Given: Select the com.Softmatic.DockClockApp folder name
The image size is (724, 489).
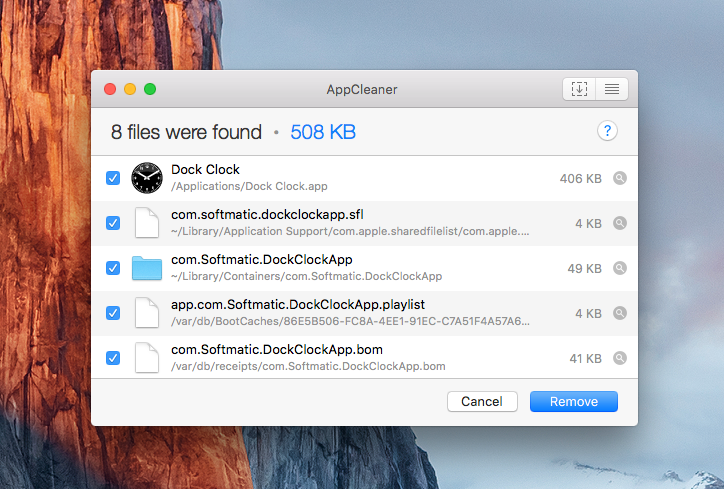Looking at the screenshot, I should (x=261, y=260).
